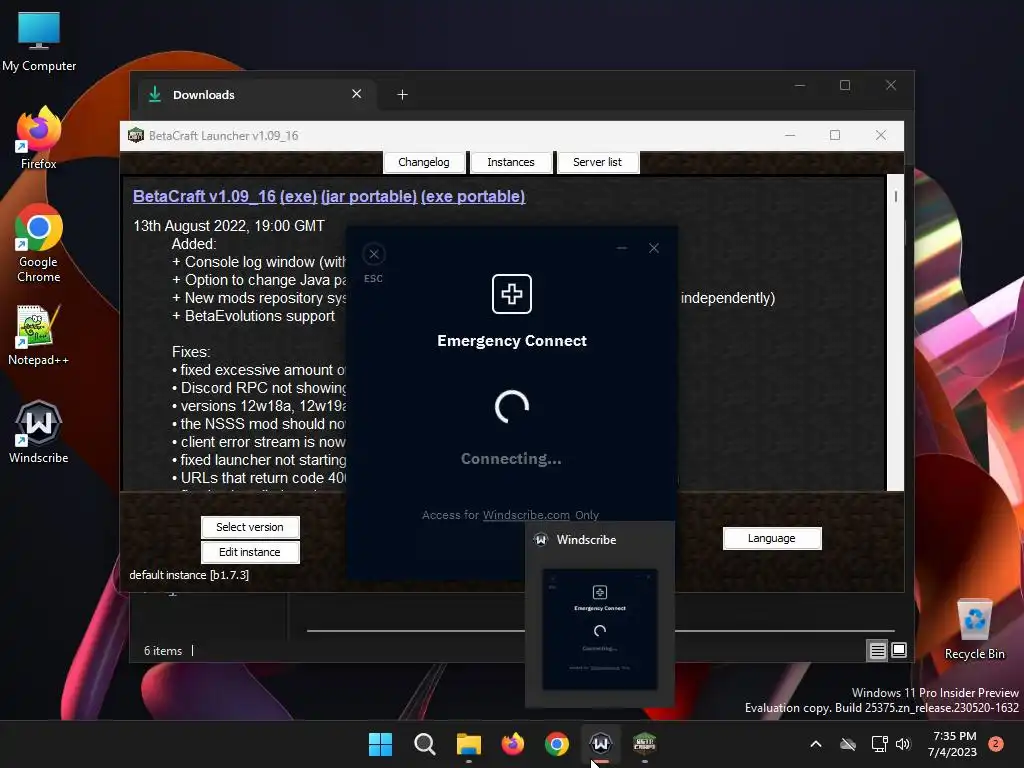Screen dimensions: 1024x768
Task: Minimize the BetaCraft Launcher window
Action: pos(790,135)
